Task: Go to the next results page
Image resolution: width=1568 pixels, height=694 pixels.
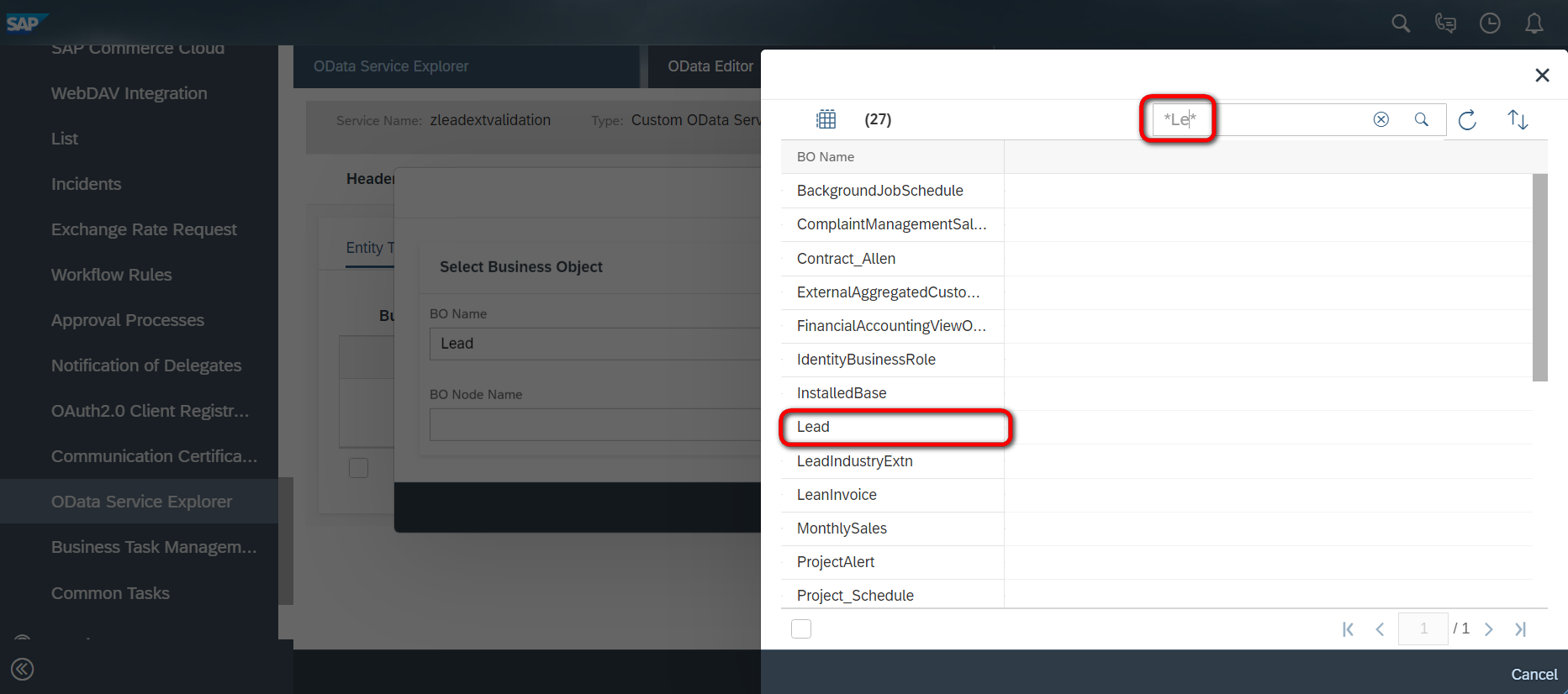Action: coord(1489,628)
